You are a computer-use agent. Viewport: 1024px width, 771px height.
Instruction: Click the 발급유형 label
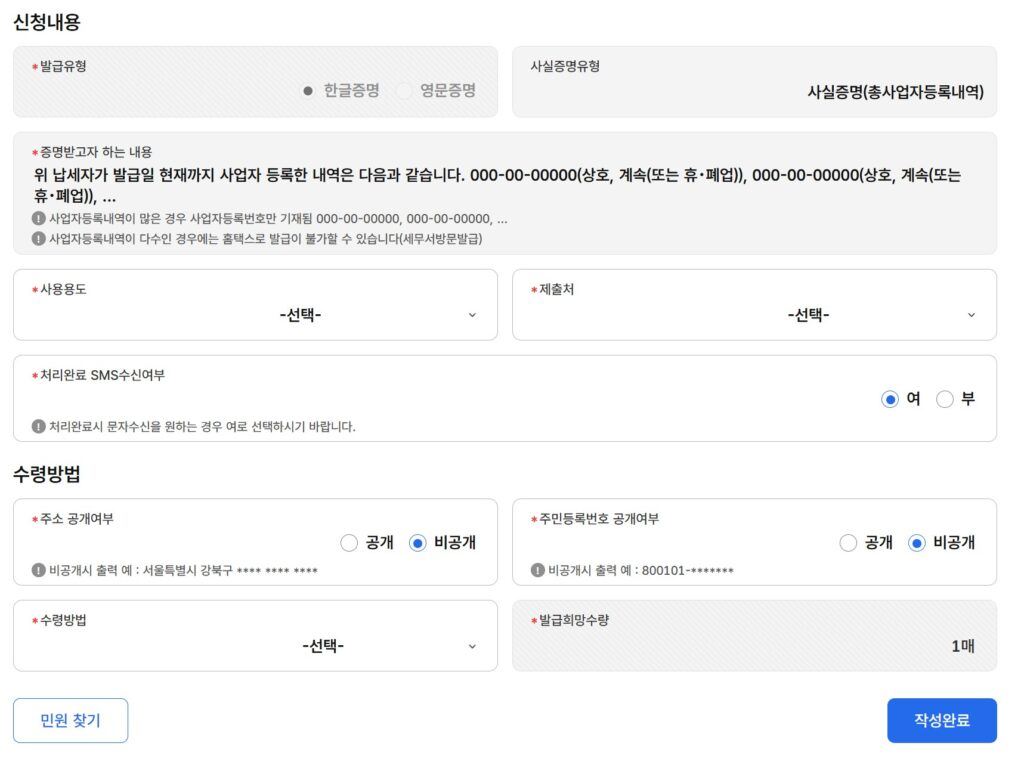pyautogui.click(x=63, y=66)
